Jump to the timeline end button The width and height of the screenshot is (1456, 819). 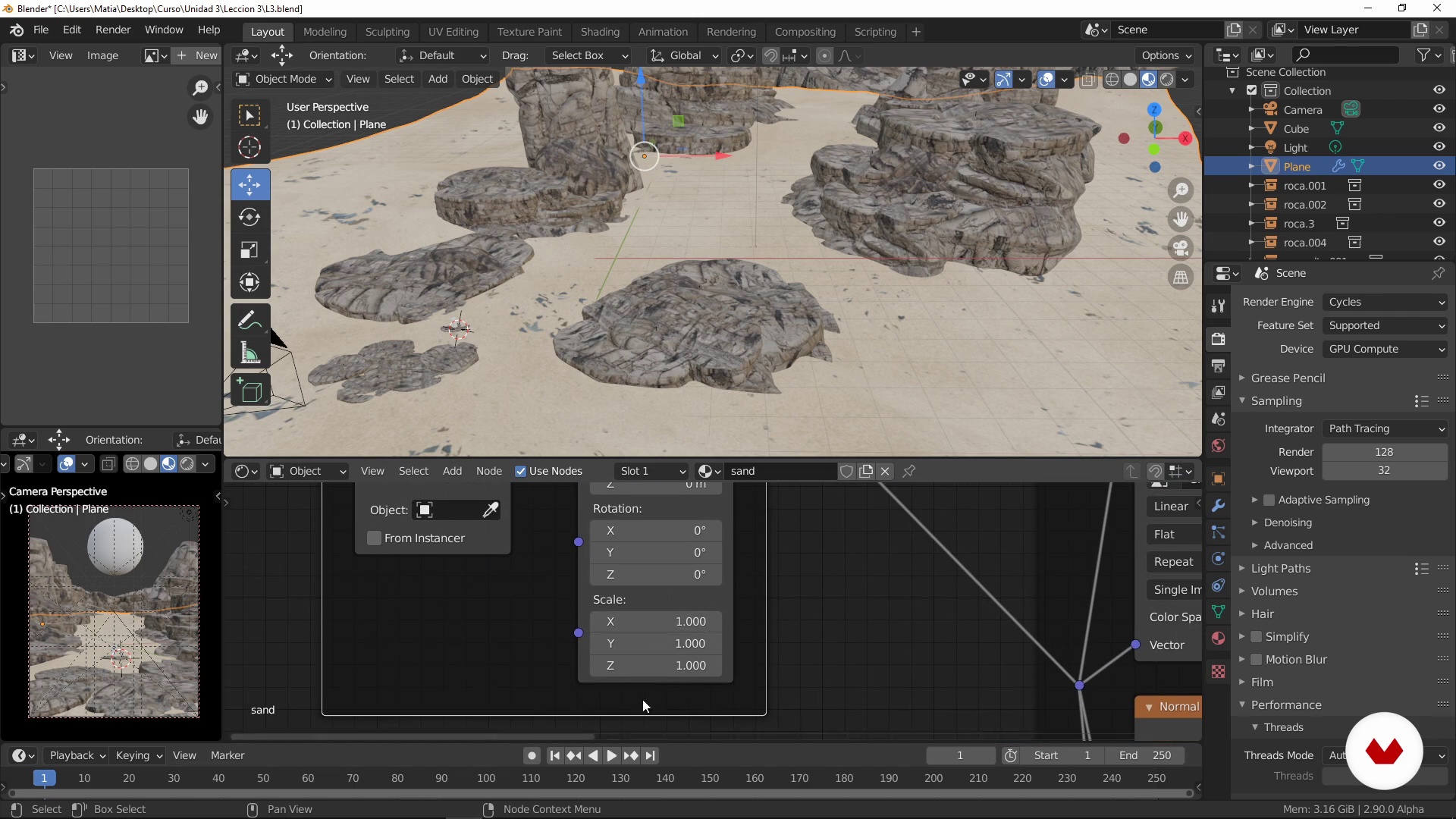coord(650,755)
